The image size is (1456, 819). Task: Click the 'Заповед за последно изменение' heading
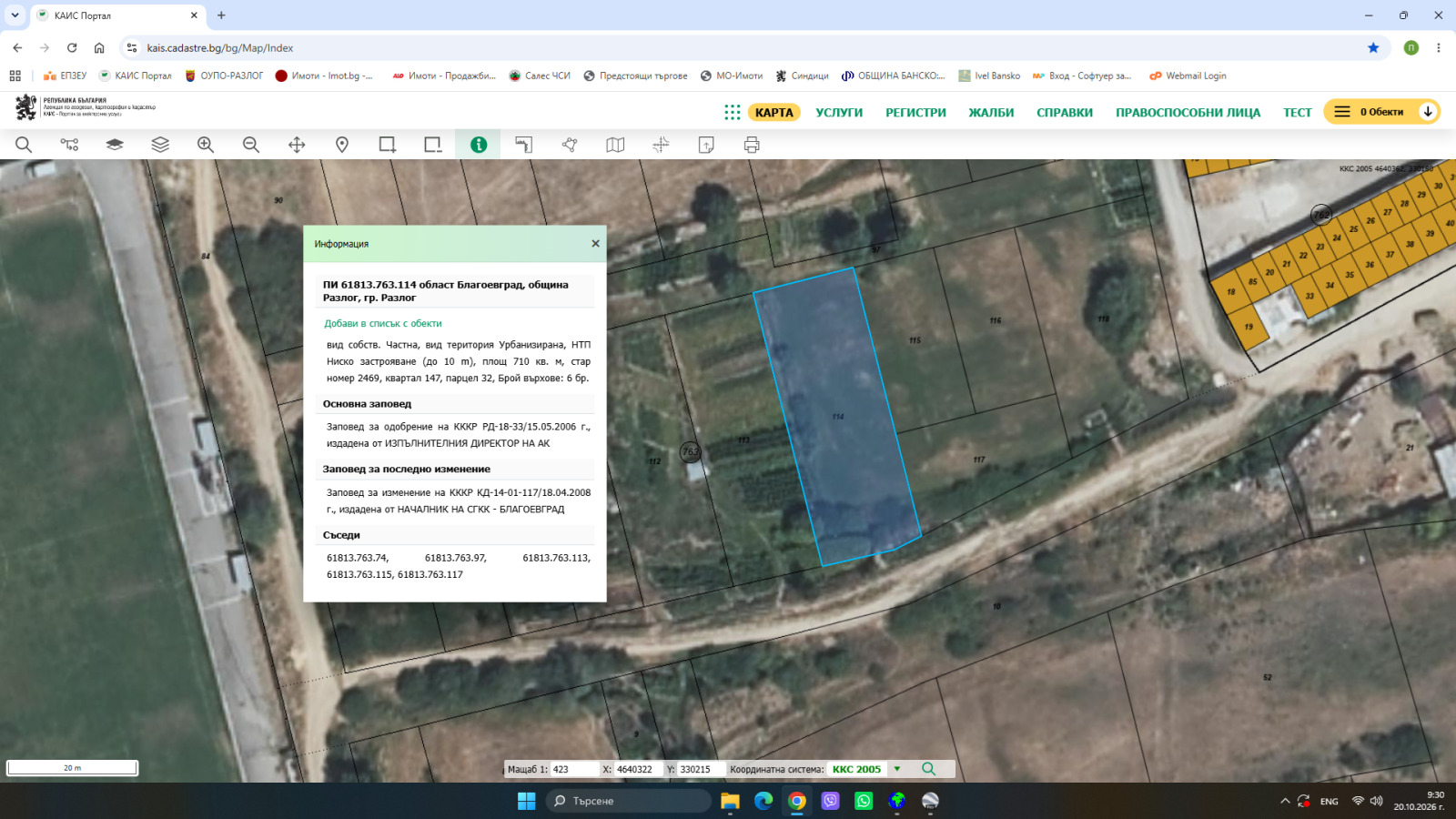click(x=406, y=470)
